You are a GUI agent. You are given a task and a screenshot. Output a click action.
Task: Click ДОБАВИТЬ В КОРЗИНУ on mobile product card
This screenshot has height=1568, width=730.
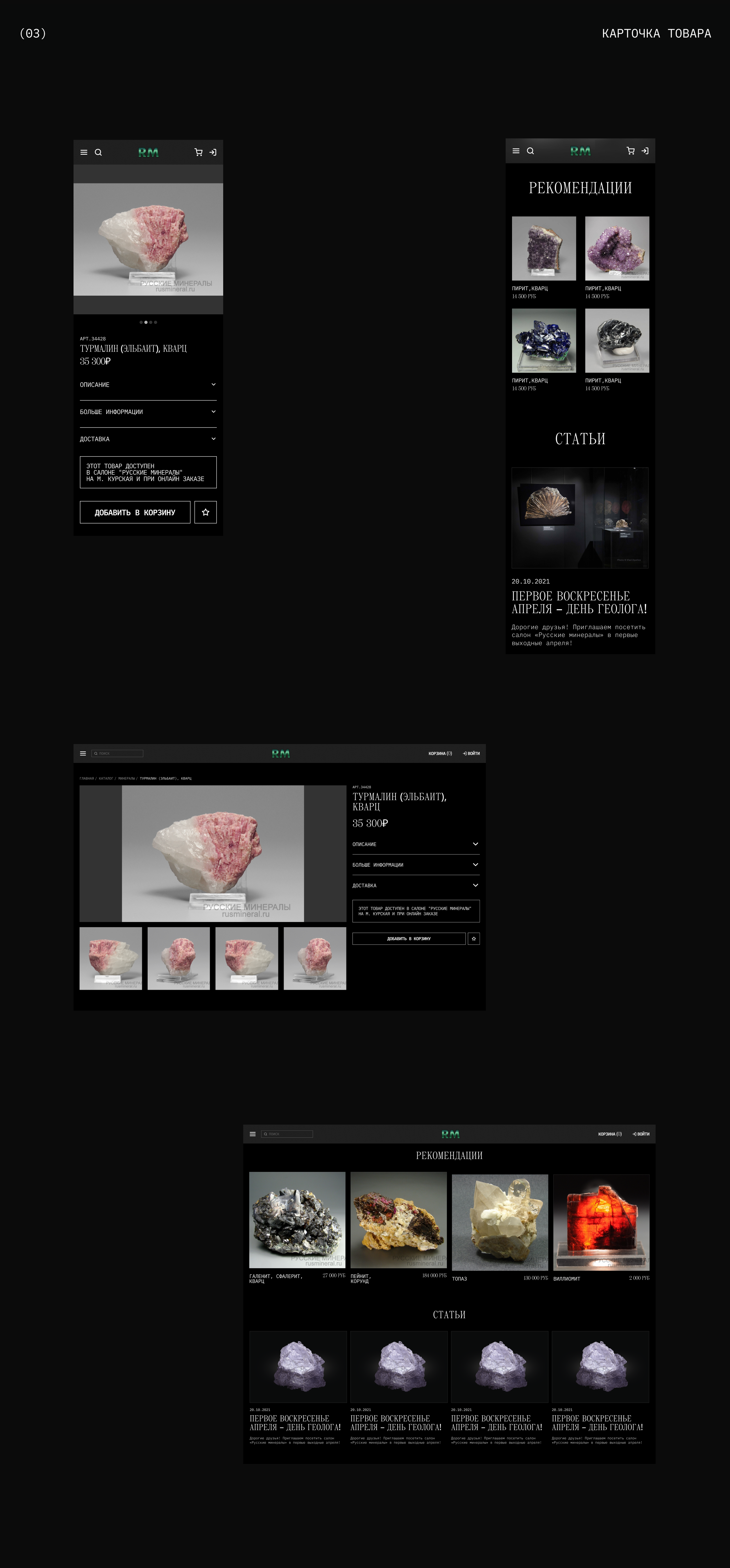[x=135, y=512]
